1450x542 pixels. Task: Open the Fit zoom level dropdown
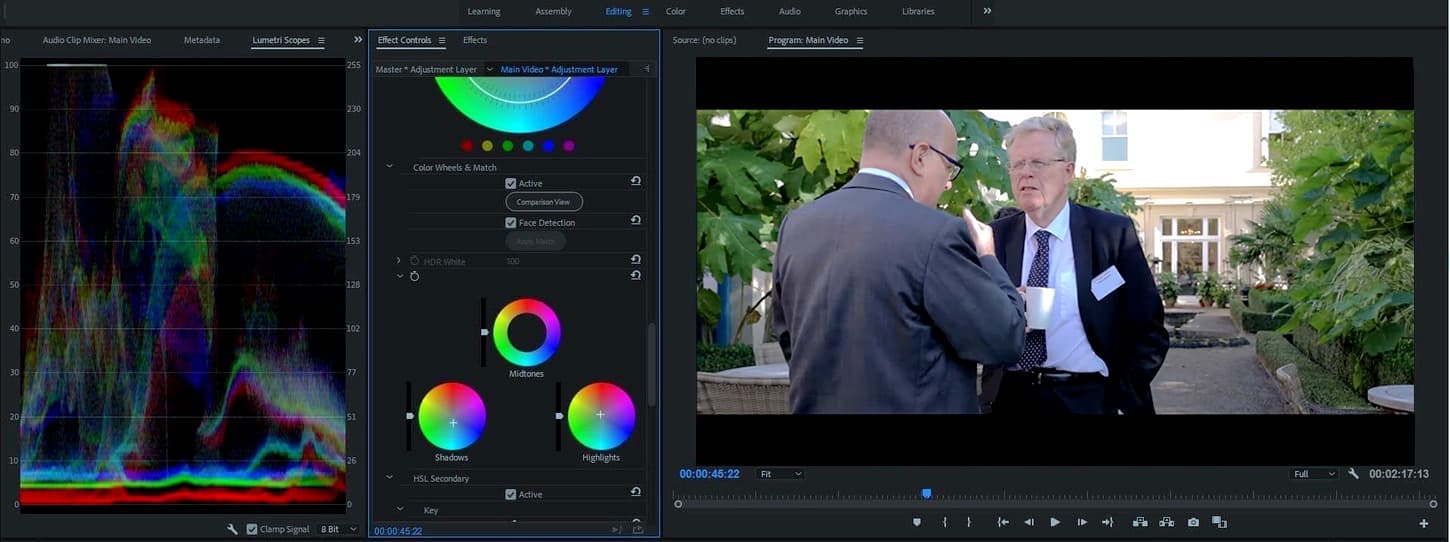point(780,474)
